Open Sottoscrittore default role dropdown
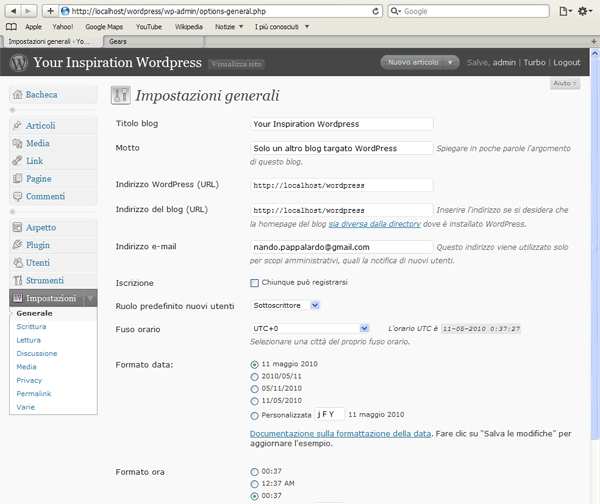Viewport: 600px width, 504px height. [x=285, y=305]
